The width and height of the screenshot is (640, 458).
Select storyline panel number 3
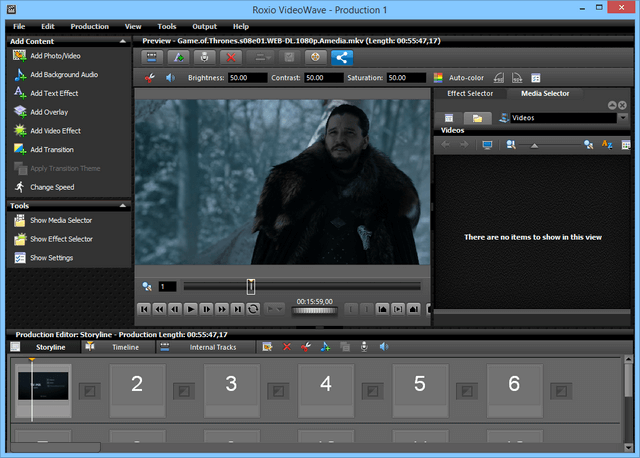(231, 385)
